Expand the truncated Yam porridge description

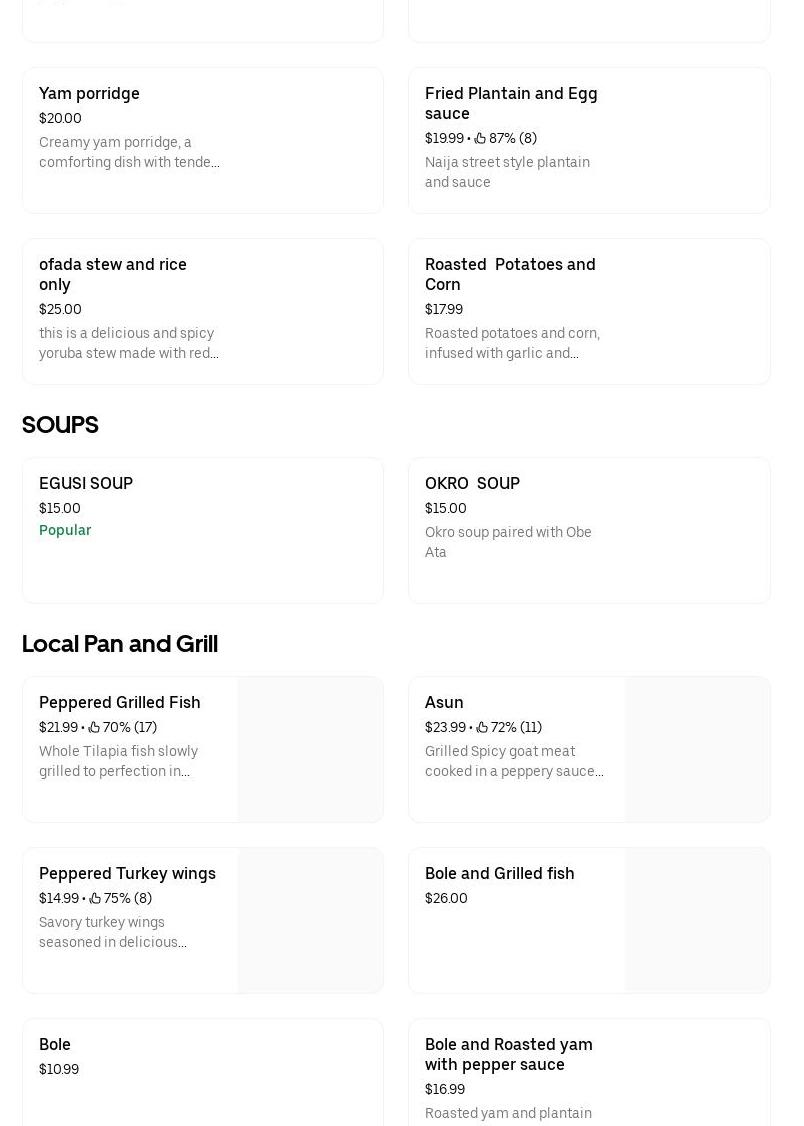(129, 152)
